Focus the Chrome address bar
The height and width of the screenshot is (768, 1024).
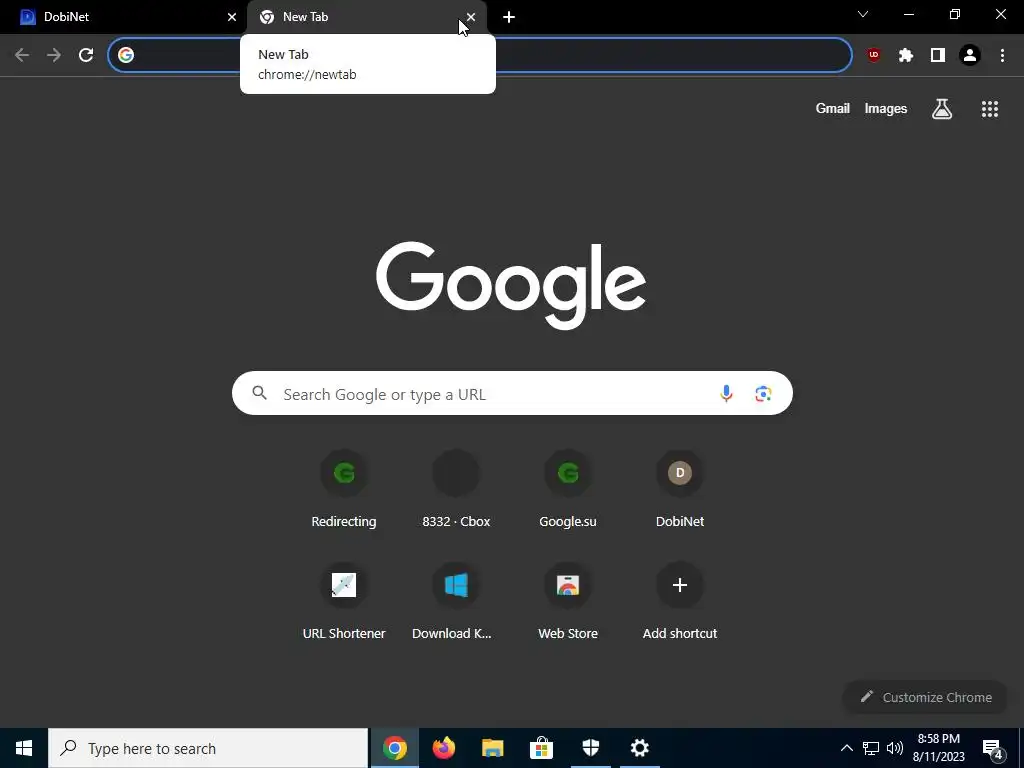click(480, 55)
